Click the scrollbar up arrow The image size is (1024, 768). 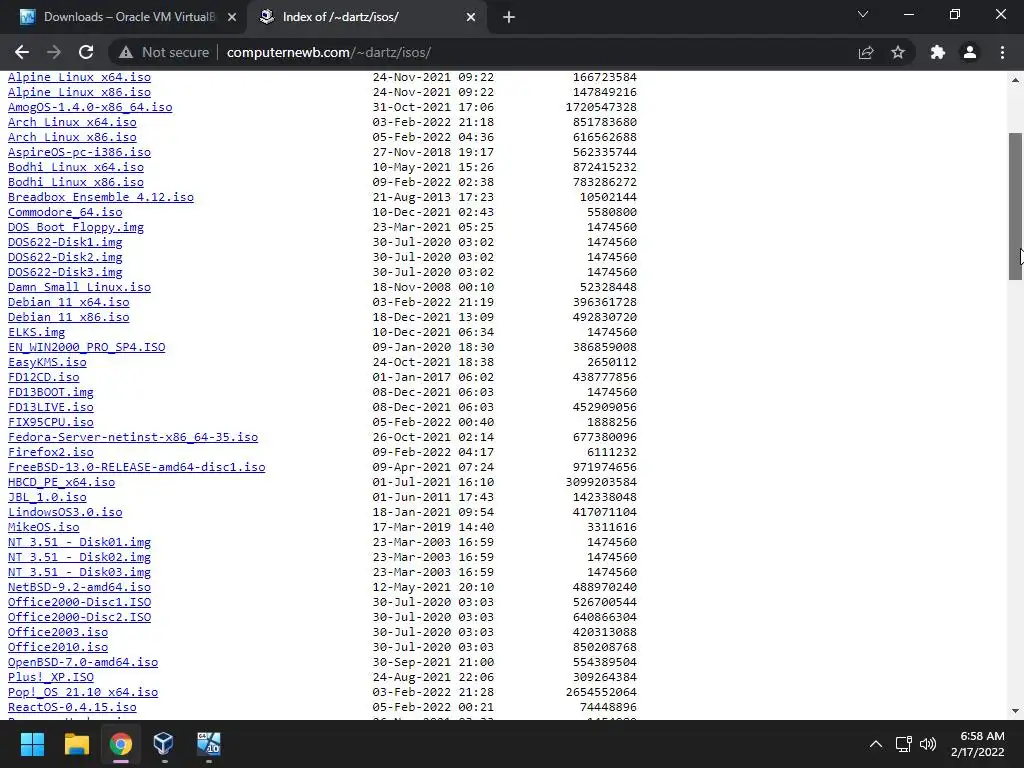click(1015, 80)
